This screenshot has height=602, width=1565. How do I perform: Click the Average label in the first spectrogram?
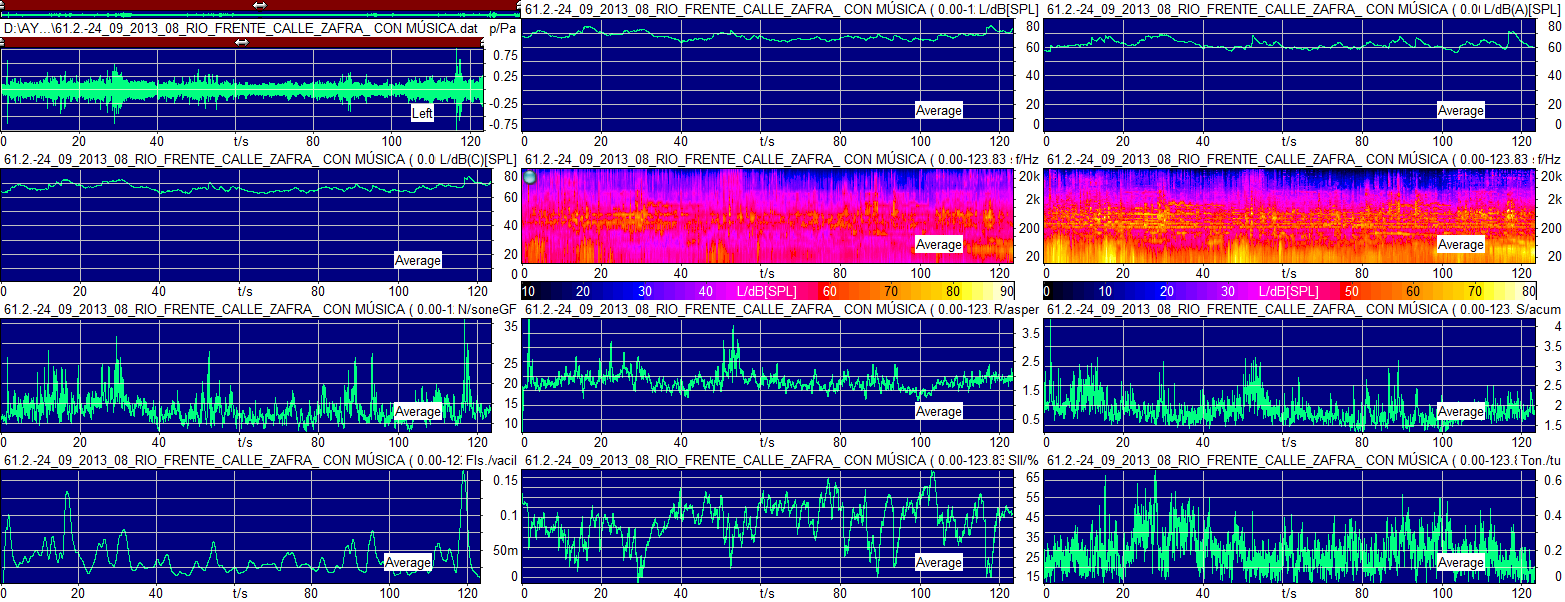click(938, 245)
